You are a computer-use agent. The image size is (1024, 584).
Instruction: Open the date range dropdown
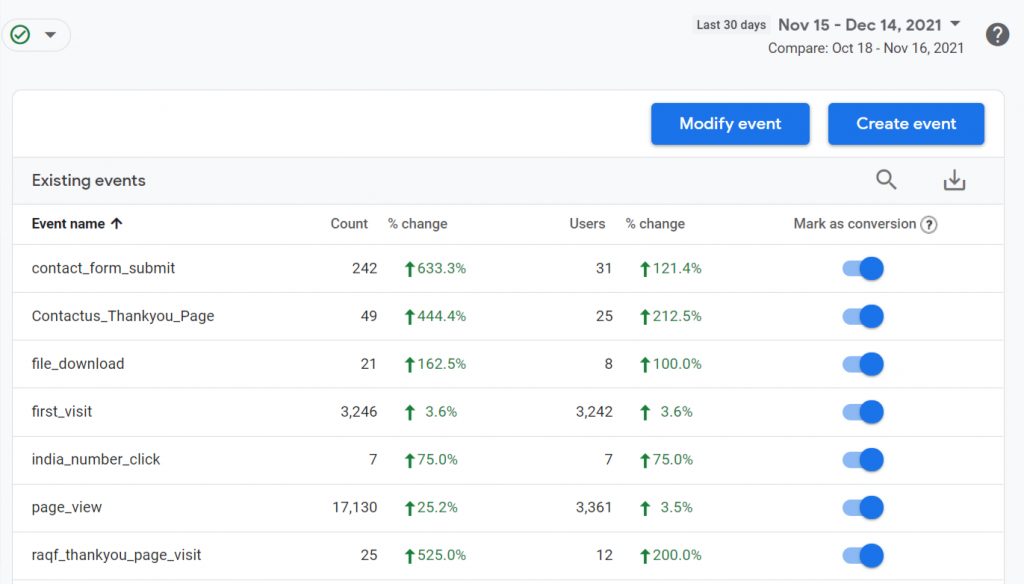click(955, 24)
